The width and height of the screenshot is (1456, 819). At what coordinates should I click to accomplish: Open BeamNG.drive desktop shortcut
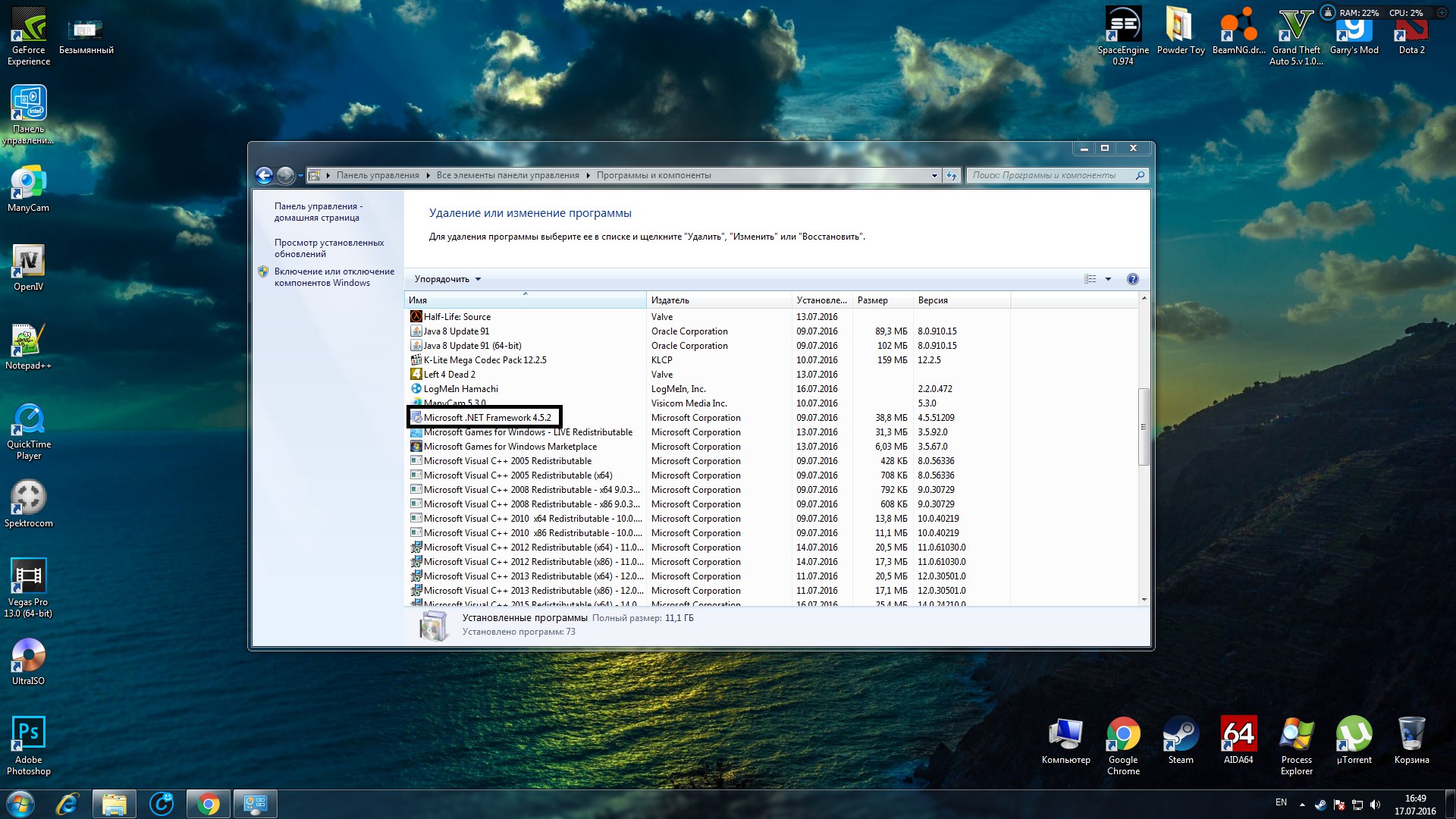[x=1238, y=30]
